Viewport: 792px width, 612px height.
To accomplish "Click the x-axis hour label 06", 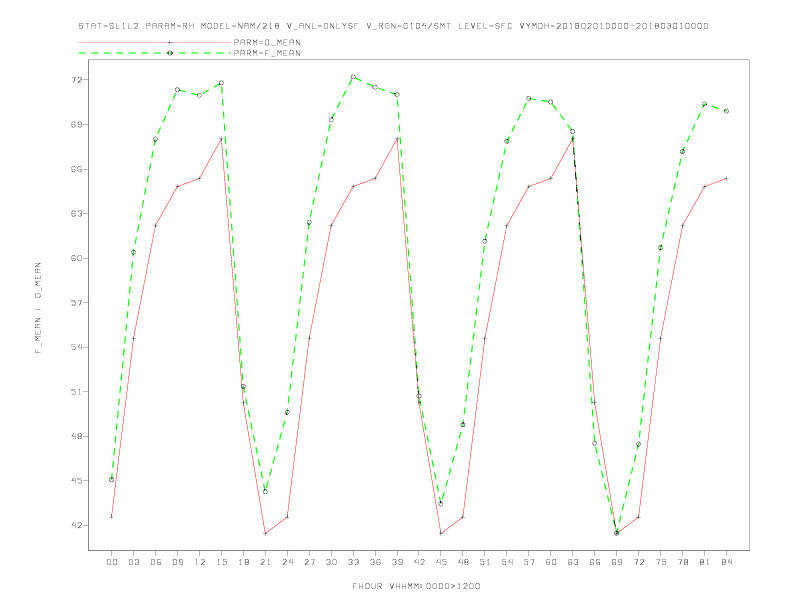I will pyautogui.click(x=156, y=562).
